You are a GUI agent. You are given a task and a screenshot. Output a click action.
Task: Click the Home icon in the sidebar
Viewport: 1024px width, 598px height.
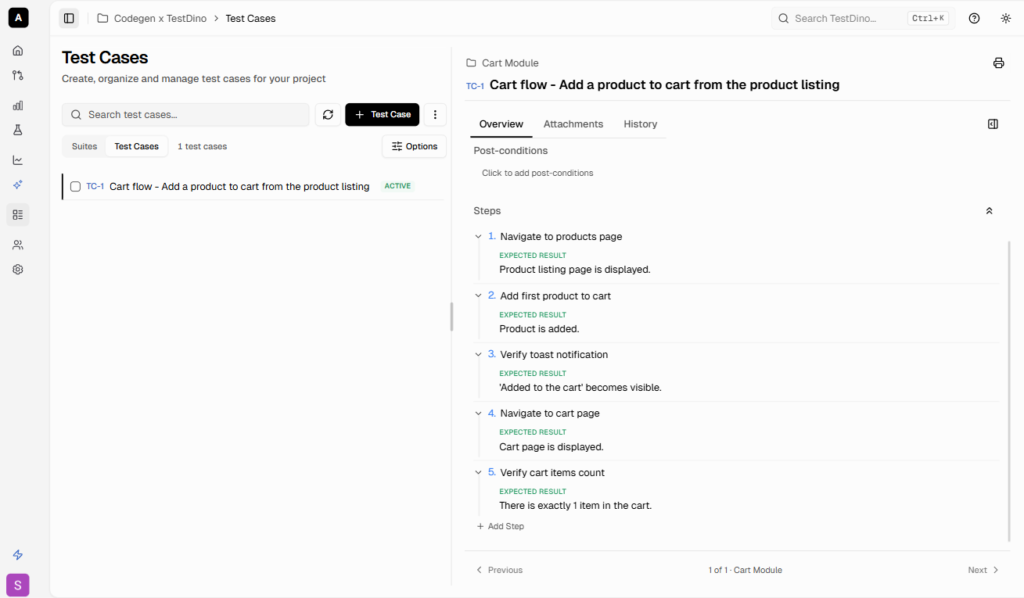[x=18, y=50]
